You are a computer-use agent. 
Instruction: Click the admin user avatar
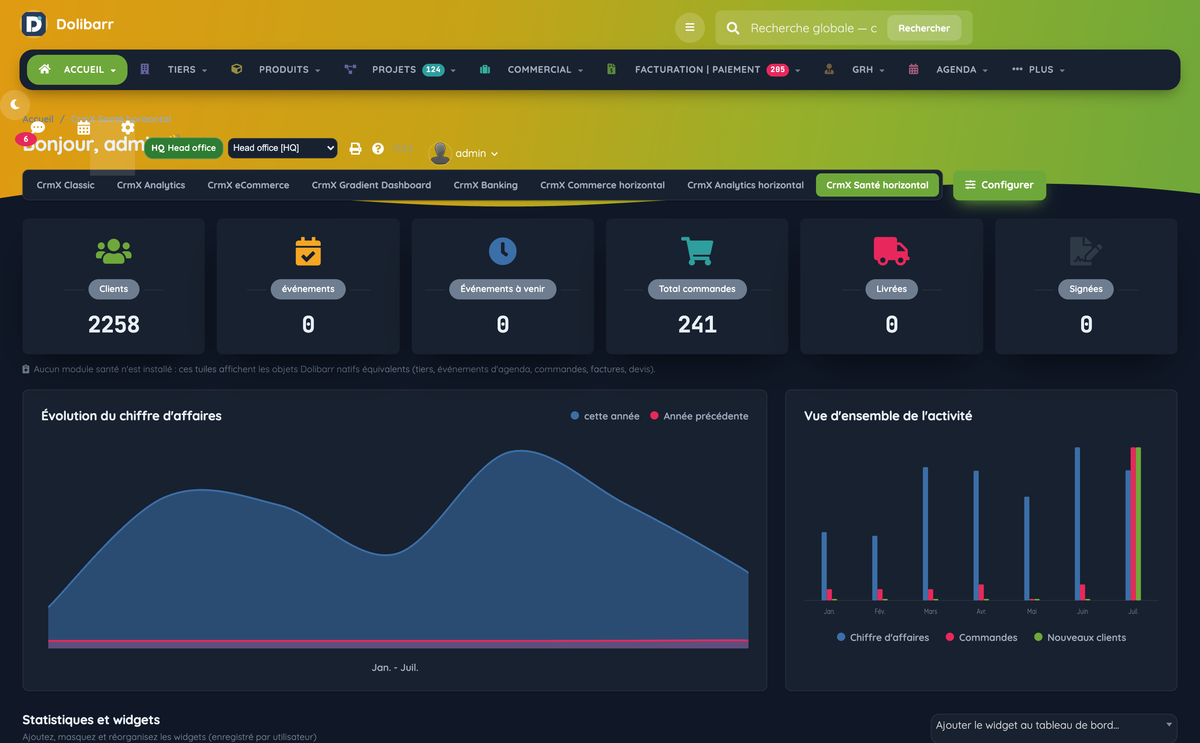tap(440, 153)
